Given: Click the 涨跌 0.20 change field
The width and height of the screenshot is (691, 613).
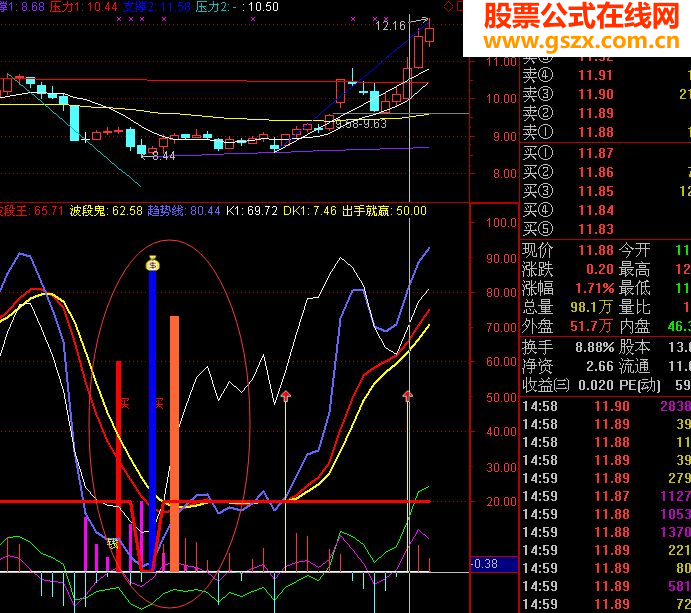Looking at the screenshot, I should pos(568,269).
